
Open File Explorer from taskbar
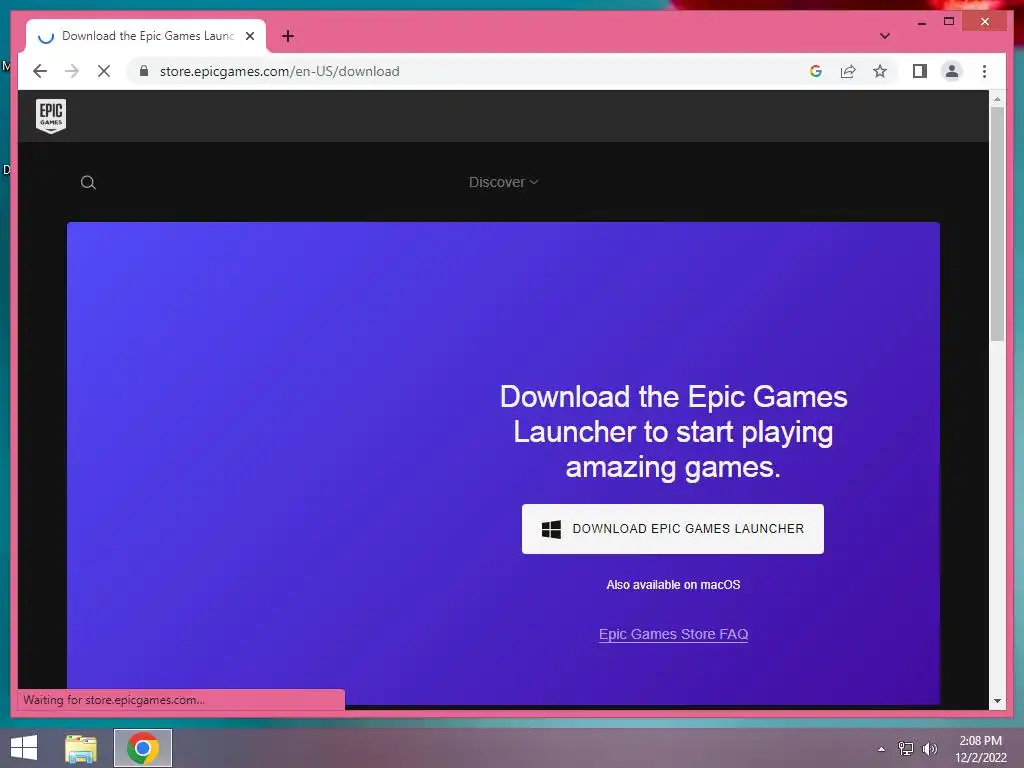pos(81,748)
